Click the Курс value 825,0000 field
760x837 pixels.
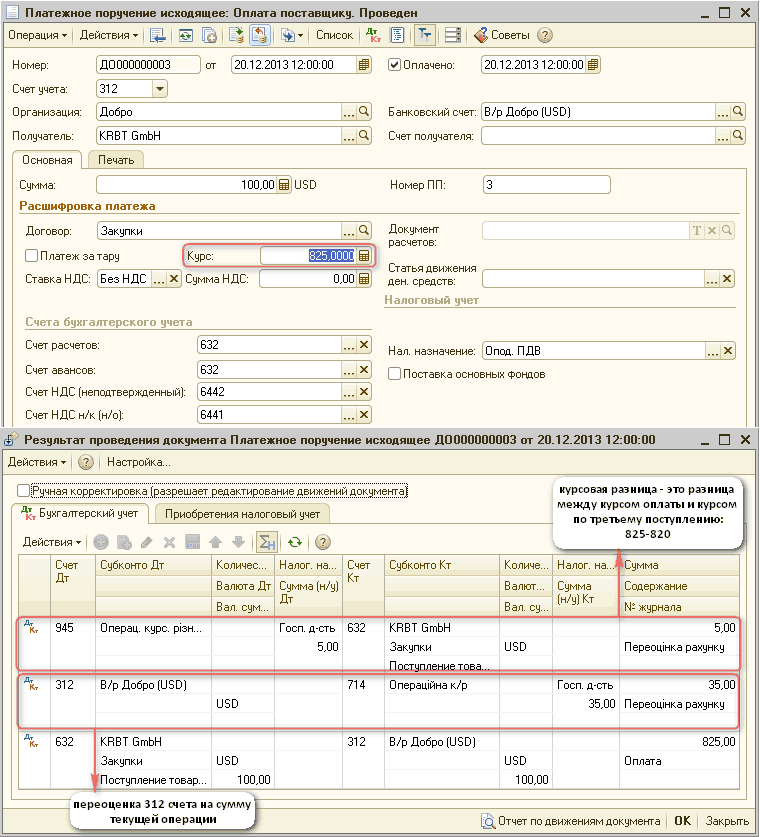tap(308, 256)
